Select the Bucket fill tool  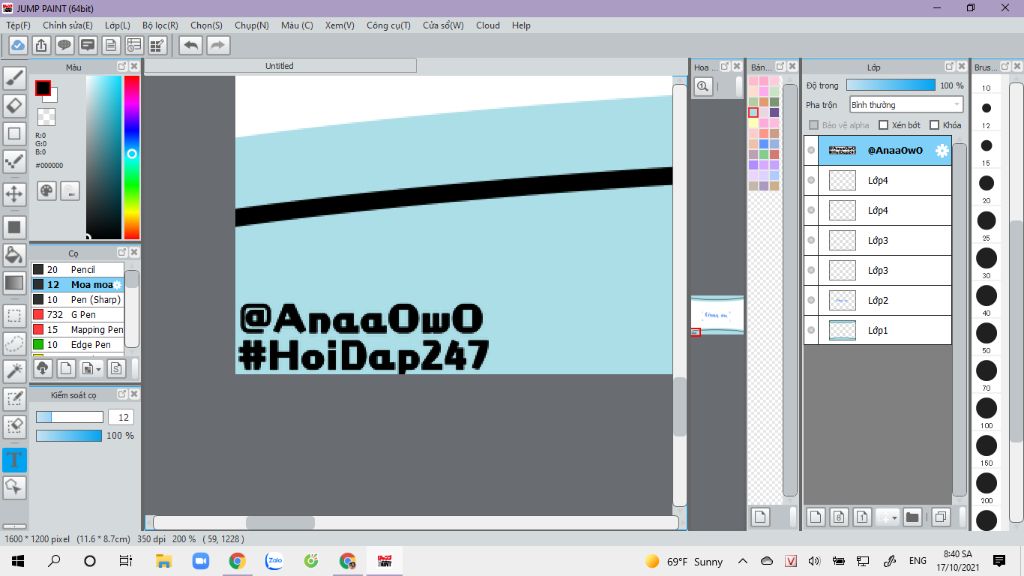click(x=14, y=255)
